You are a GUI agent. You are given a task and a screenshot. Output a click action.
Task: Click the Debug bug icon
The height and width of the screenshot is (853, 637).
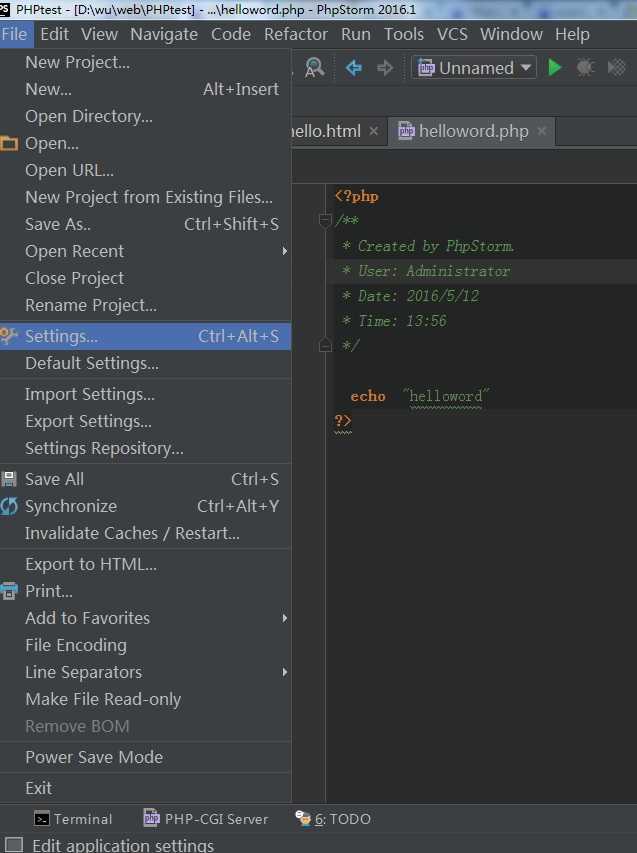(x=585, y=67)
